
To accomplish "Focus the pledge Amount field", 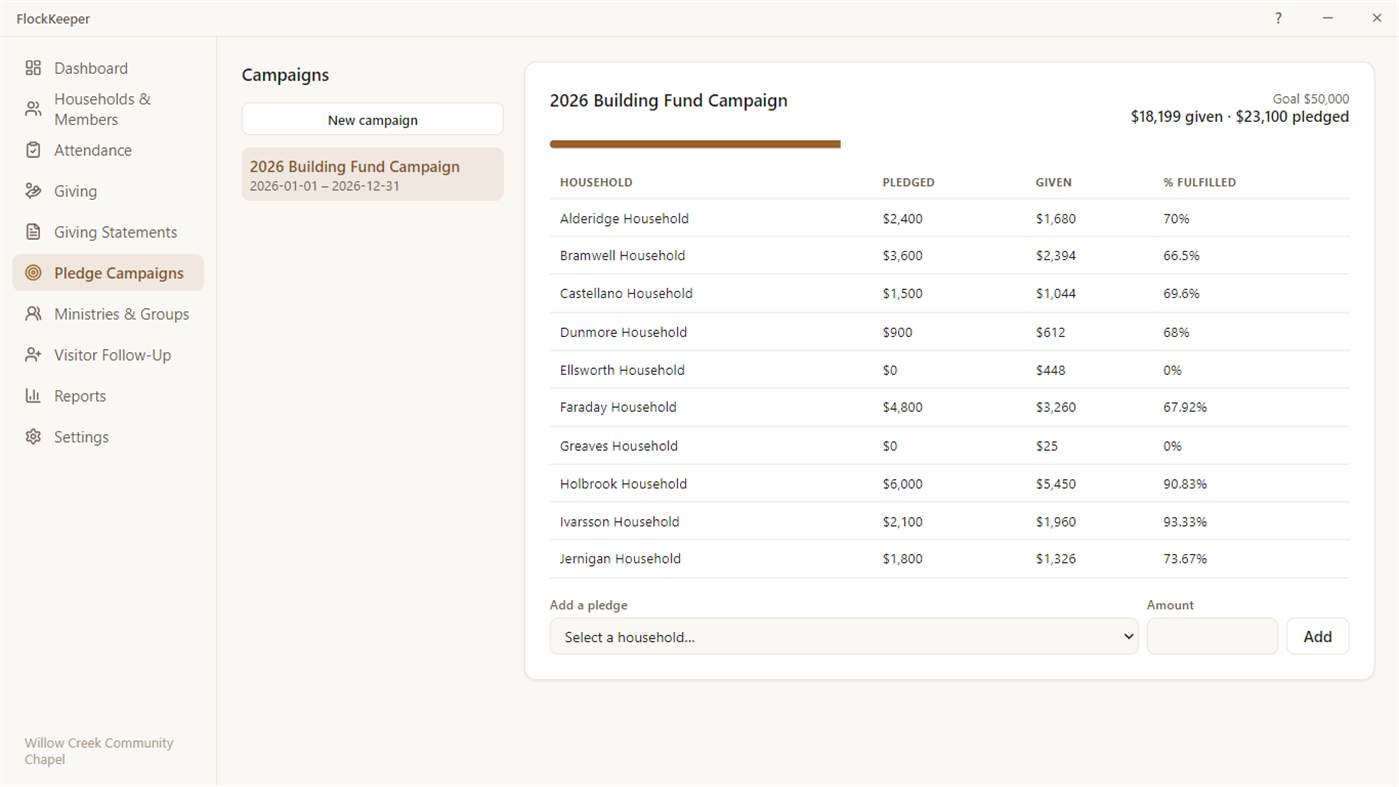I will click(1212, 637).
